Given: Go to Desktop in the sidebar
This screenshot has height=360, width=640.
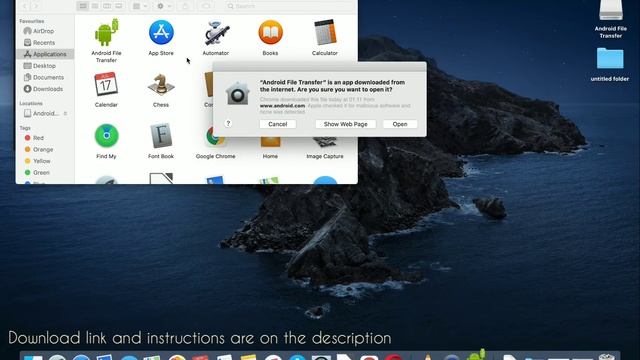Looking at the screenshot, I should coord(44,66).
